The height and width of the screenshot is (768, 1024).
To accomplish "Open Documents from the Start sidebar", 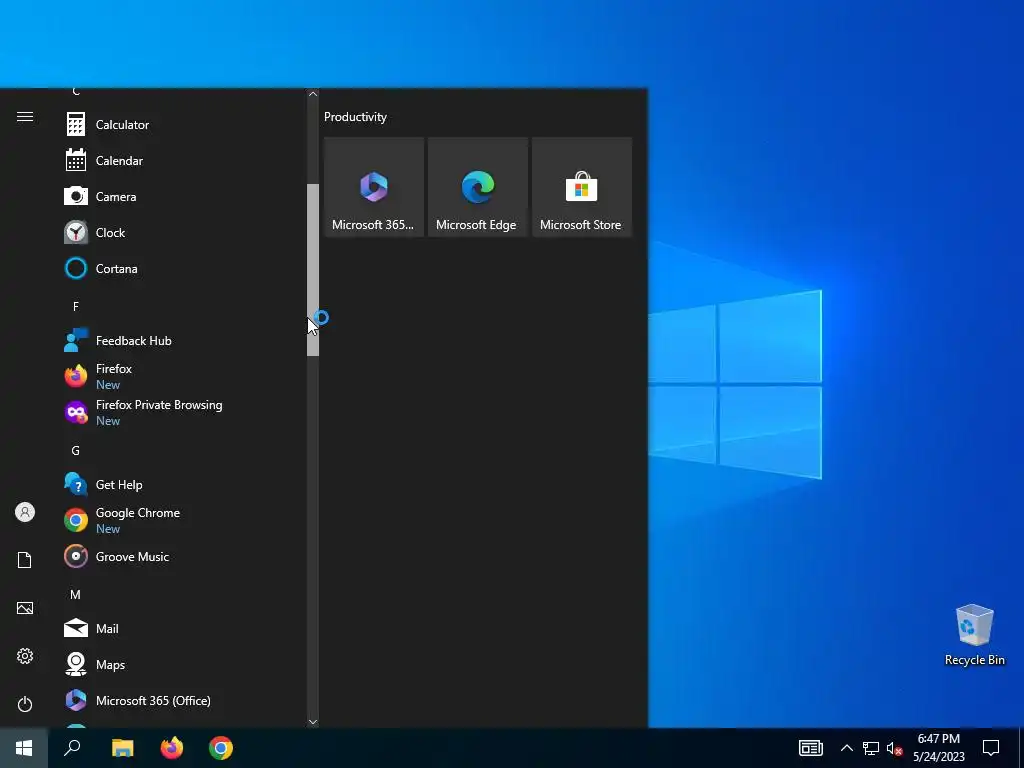I will click(x=25, y=560).
